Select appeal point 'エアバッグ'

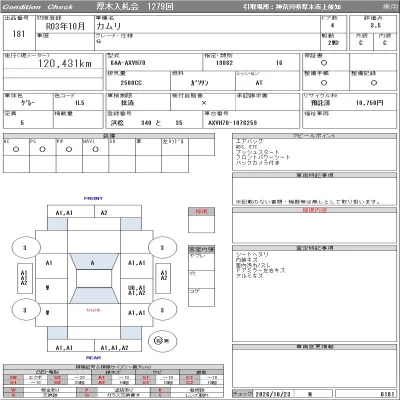(x=249, y=141)
